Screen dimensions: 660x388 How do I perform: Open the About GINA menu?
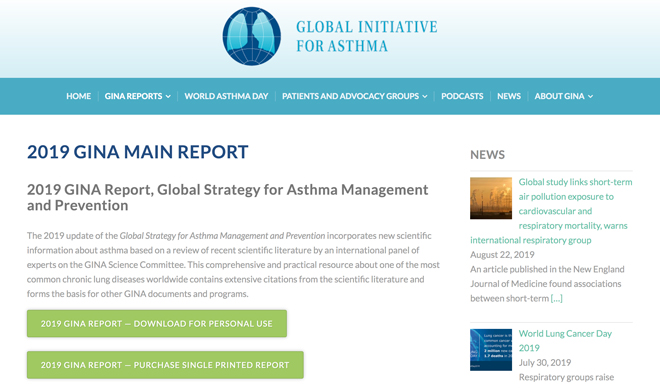click(x=559, y=96)
